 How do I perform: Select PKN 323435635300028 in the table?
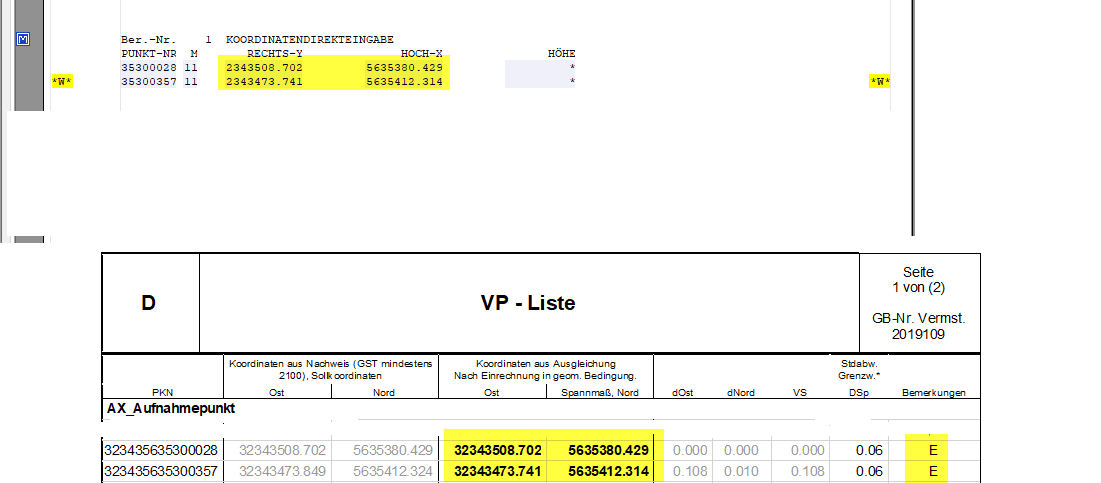[x=160, y=451]
